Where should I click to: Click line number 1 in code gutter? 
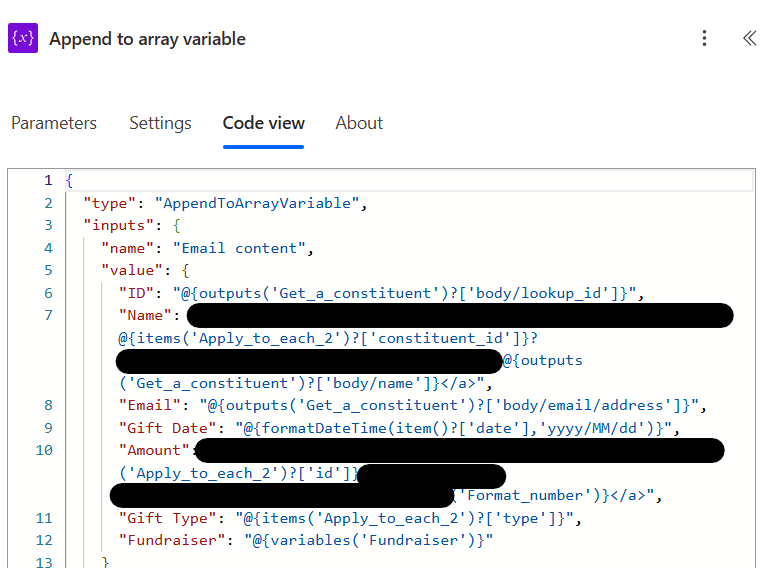pyautogui.click(x=48, y=181)
